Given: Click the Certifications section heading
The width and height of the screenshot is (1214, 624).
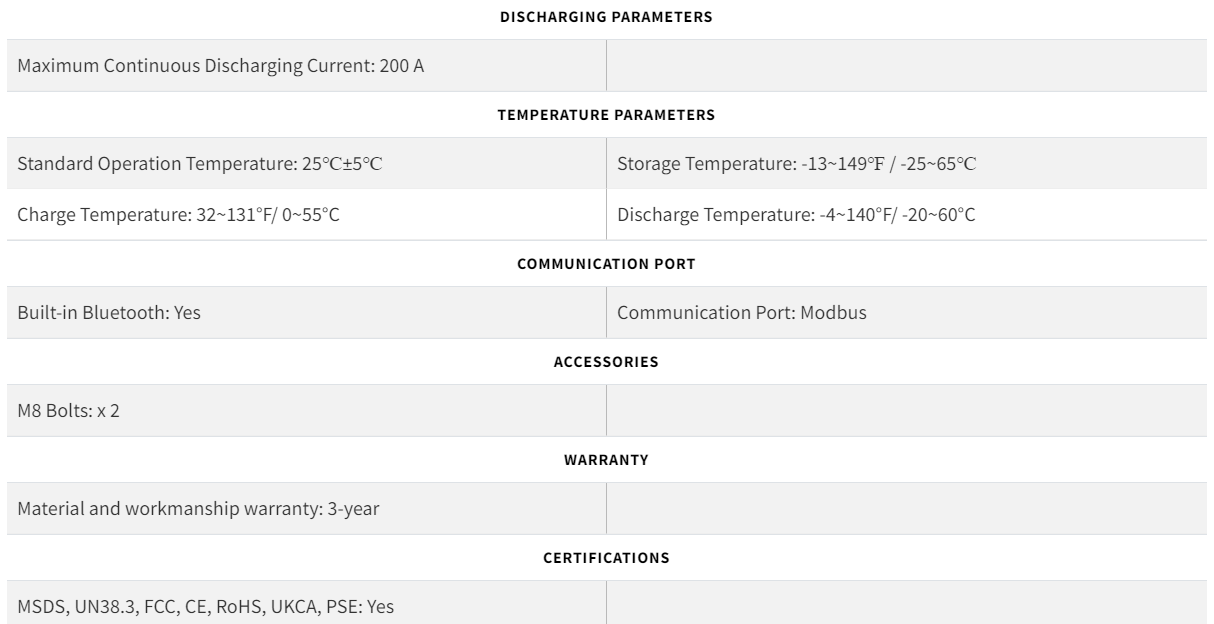Looking at the screenshot, I should click(x=606, y=558).
